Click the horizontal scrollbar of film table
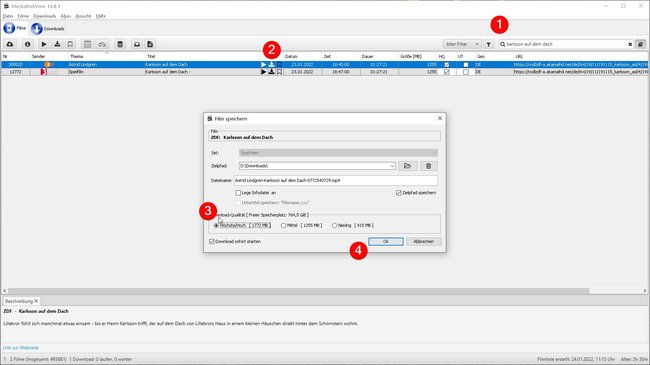Image resolution: width=650 pixels, height=365 pixels. click(298, 291)
